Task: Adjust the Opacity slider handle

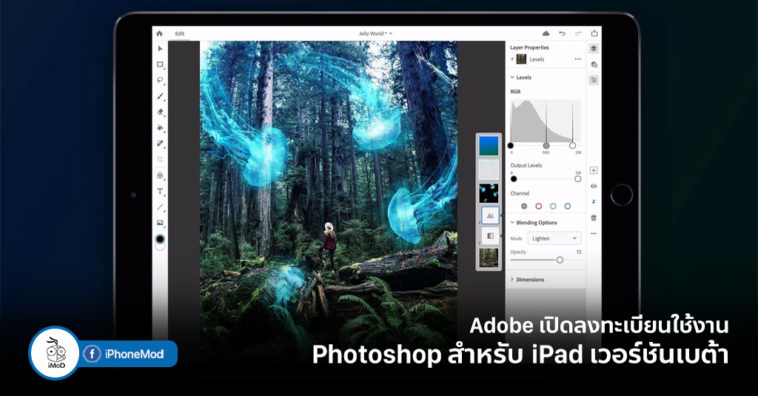Action: point(559,260)
